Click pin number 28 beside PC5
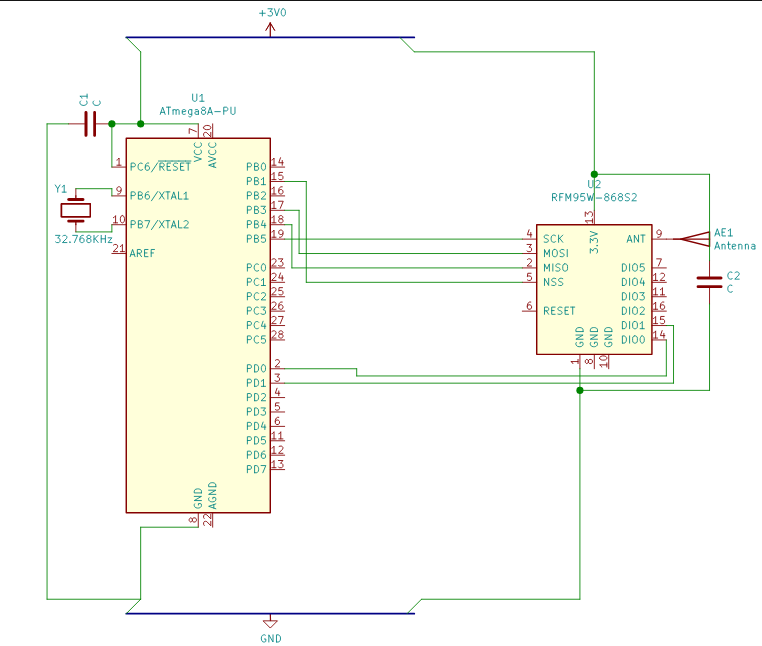This screenshot has height=646, width=762. click(277, 334)
